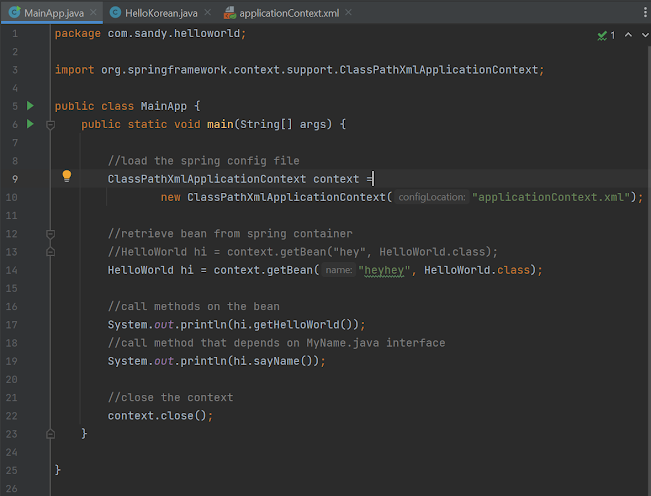Screen dimensions: 651x496
Task: Switch to the MainApp.java tab
Action: 50,13
